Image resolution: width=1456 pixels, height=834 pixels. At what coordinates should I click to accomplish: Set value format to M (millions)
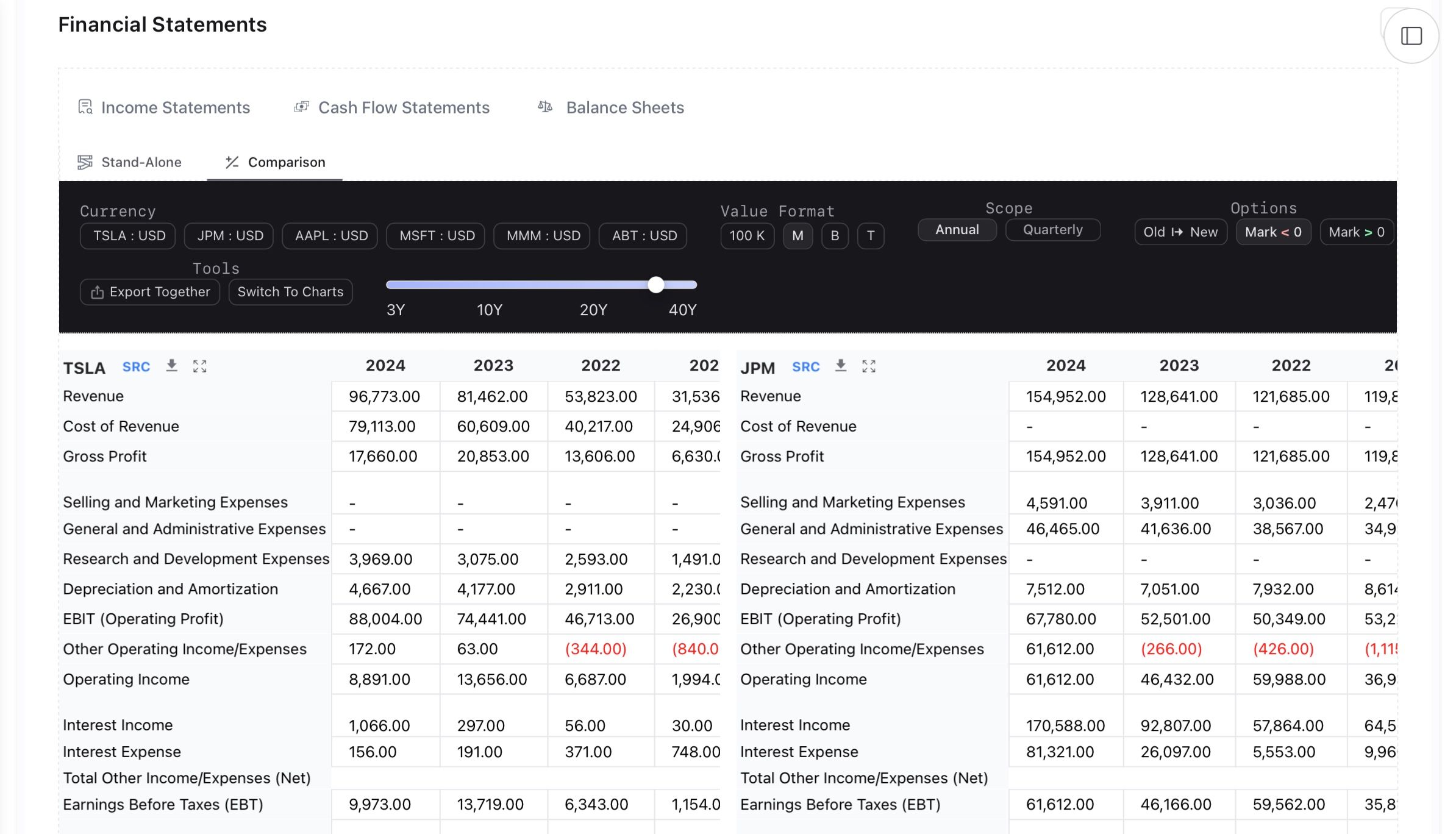coord(798,236)
